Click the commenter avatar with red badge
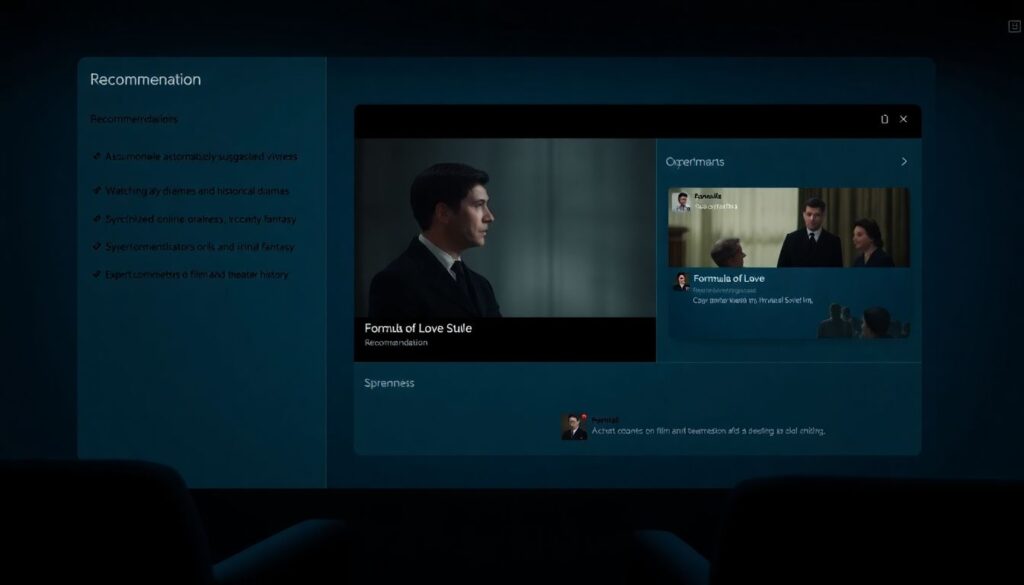Screen dimensions: 1024x585 coord(574,426)
